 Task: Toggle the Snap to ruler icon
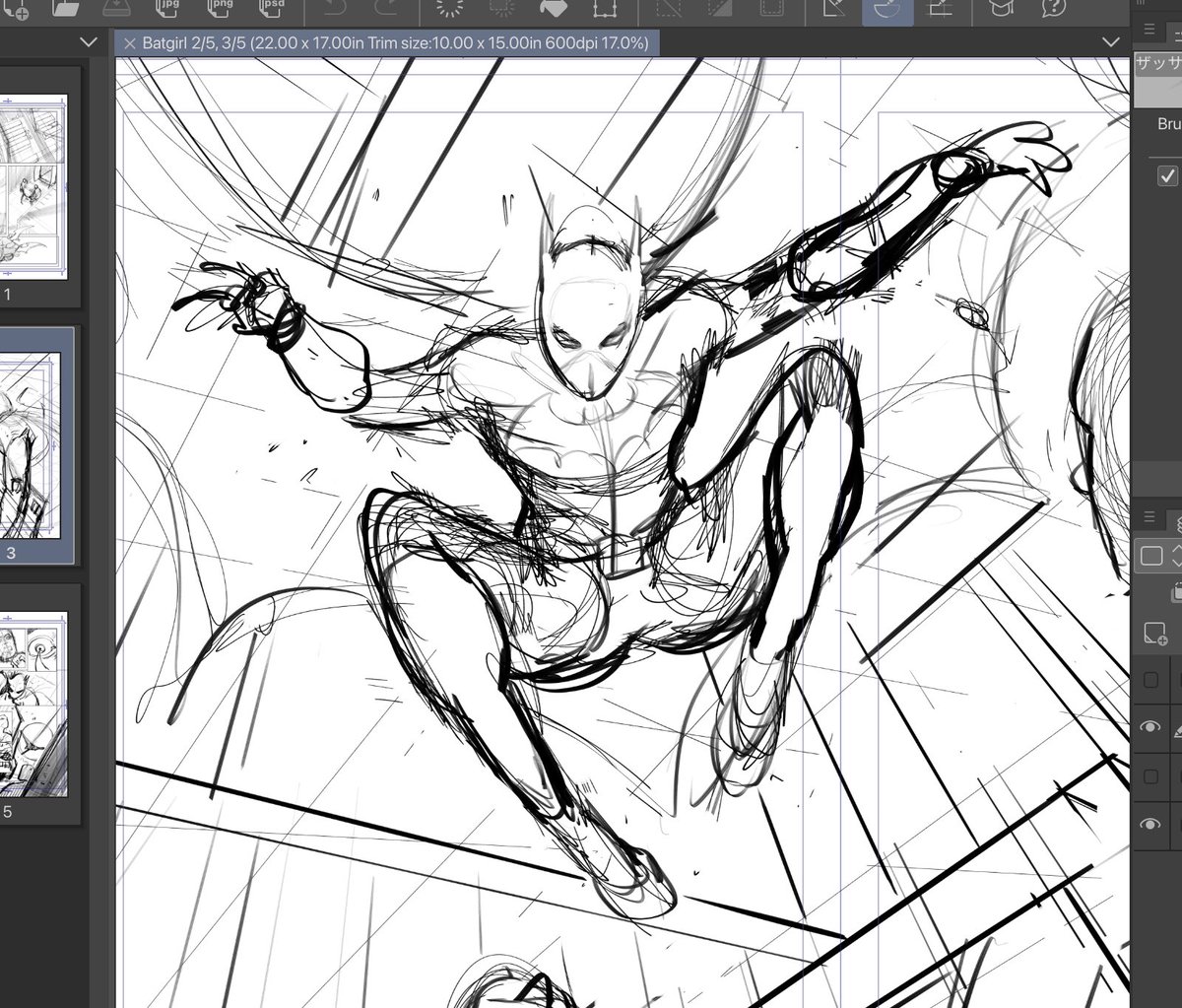pyautogui.click(x=835, y=10)
